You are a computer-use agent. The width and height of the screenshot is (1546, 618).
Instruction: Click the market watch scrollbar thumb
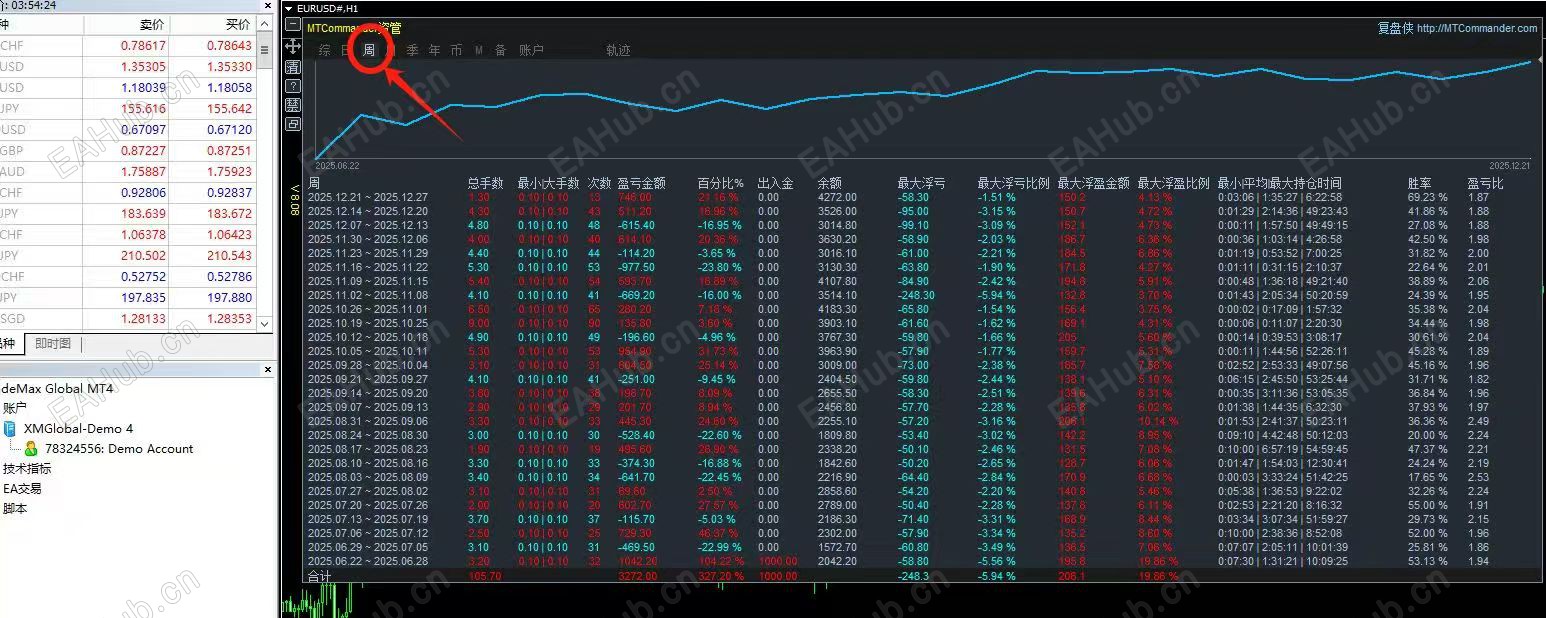point(265,50)
